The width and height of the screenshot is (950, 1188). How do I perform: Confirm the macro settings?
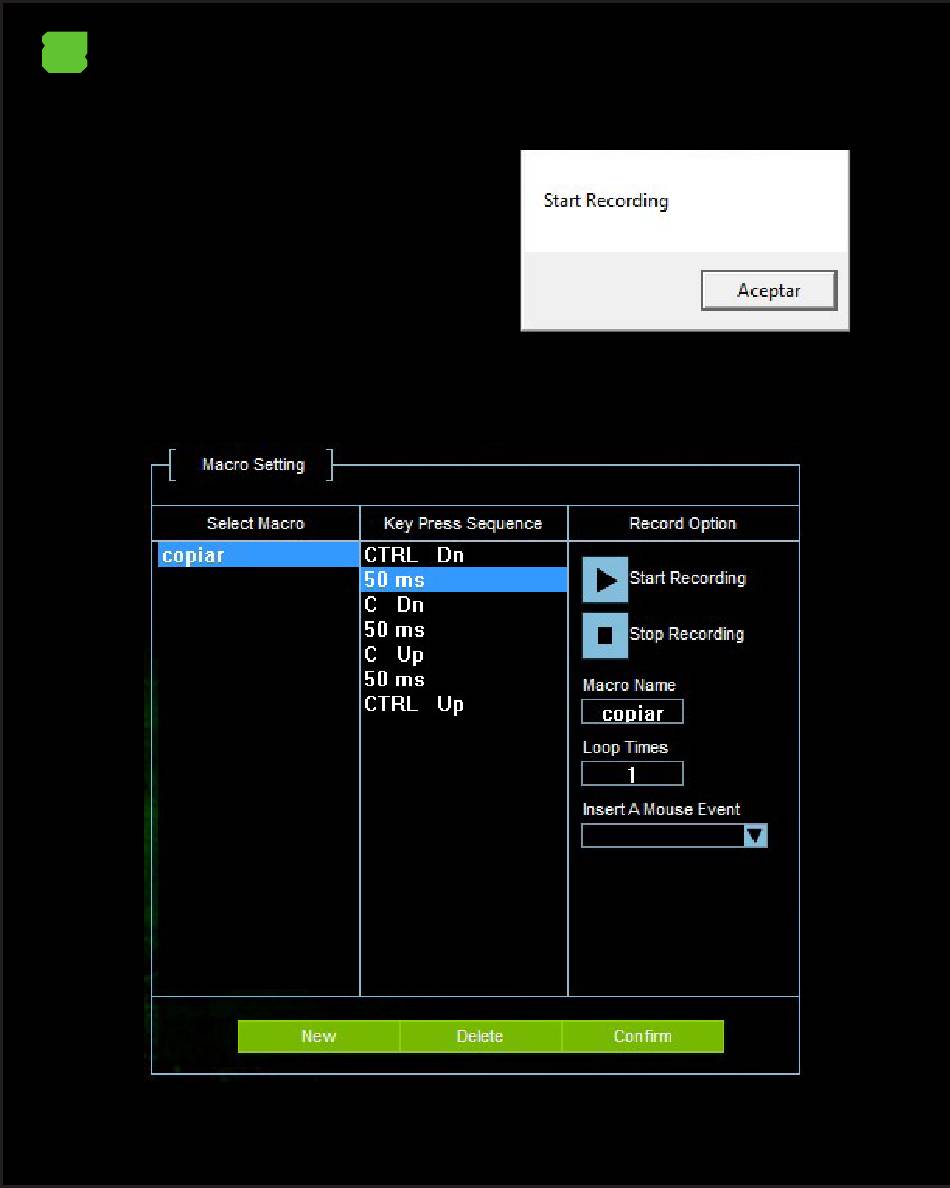(x=642, y=1036)
